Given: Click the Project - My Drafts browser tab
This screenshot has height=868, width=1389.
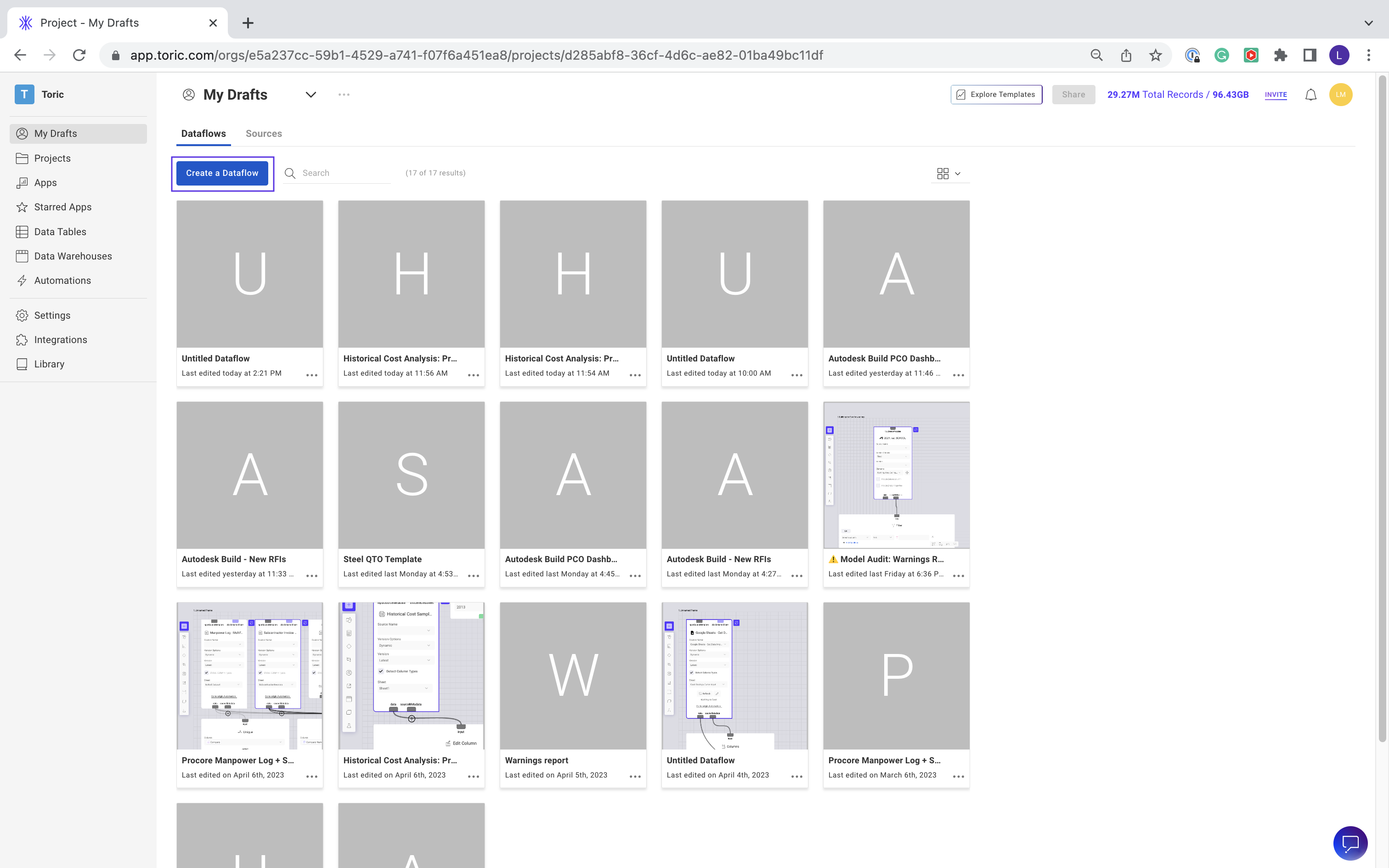Looking at the screenshot, I should pos(118,23).
